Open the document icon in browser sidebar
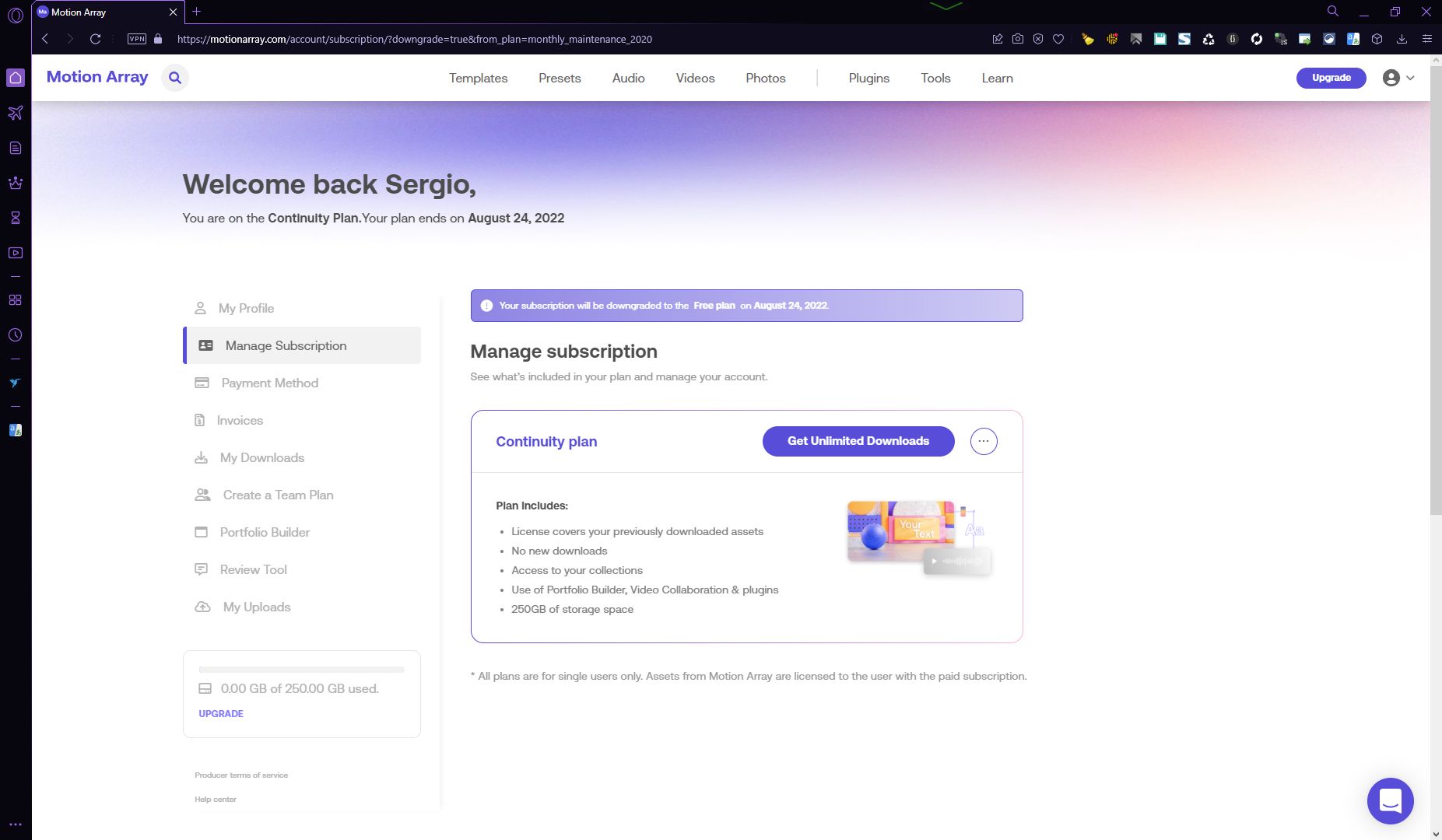This screenshot has width=1442, height=840. [16, 149]
